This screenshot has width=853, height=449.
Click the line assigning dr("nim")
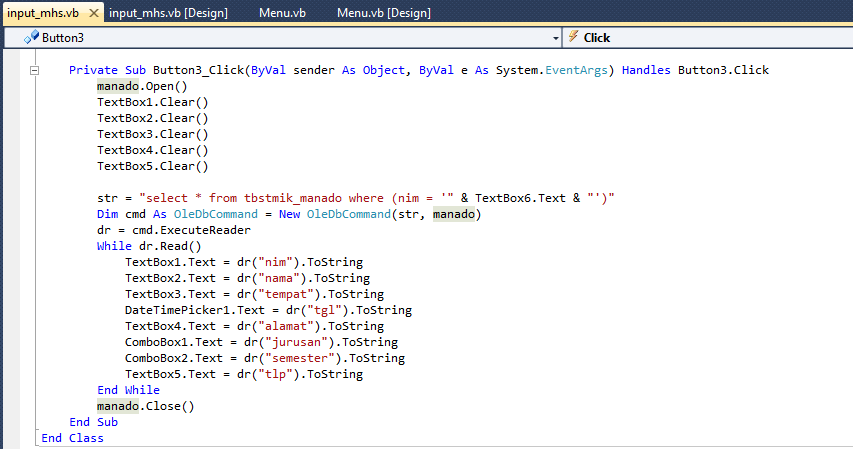(244, 262)
